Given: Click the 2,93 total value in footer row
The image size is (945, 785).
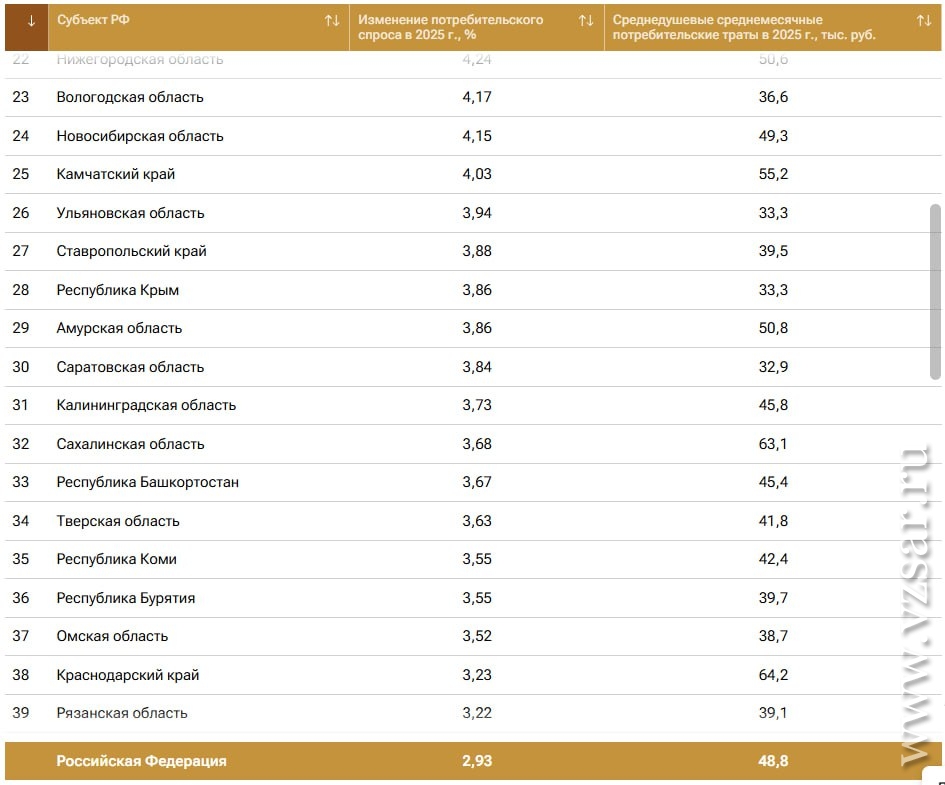Looking at the screenshot, I should pyautogui.click(x=477, y=761).
